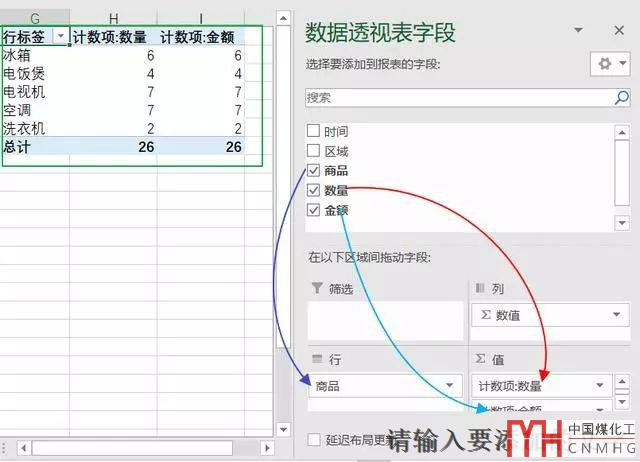Open the field list settings gear menu

pos(610,64)
